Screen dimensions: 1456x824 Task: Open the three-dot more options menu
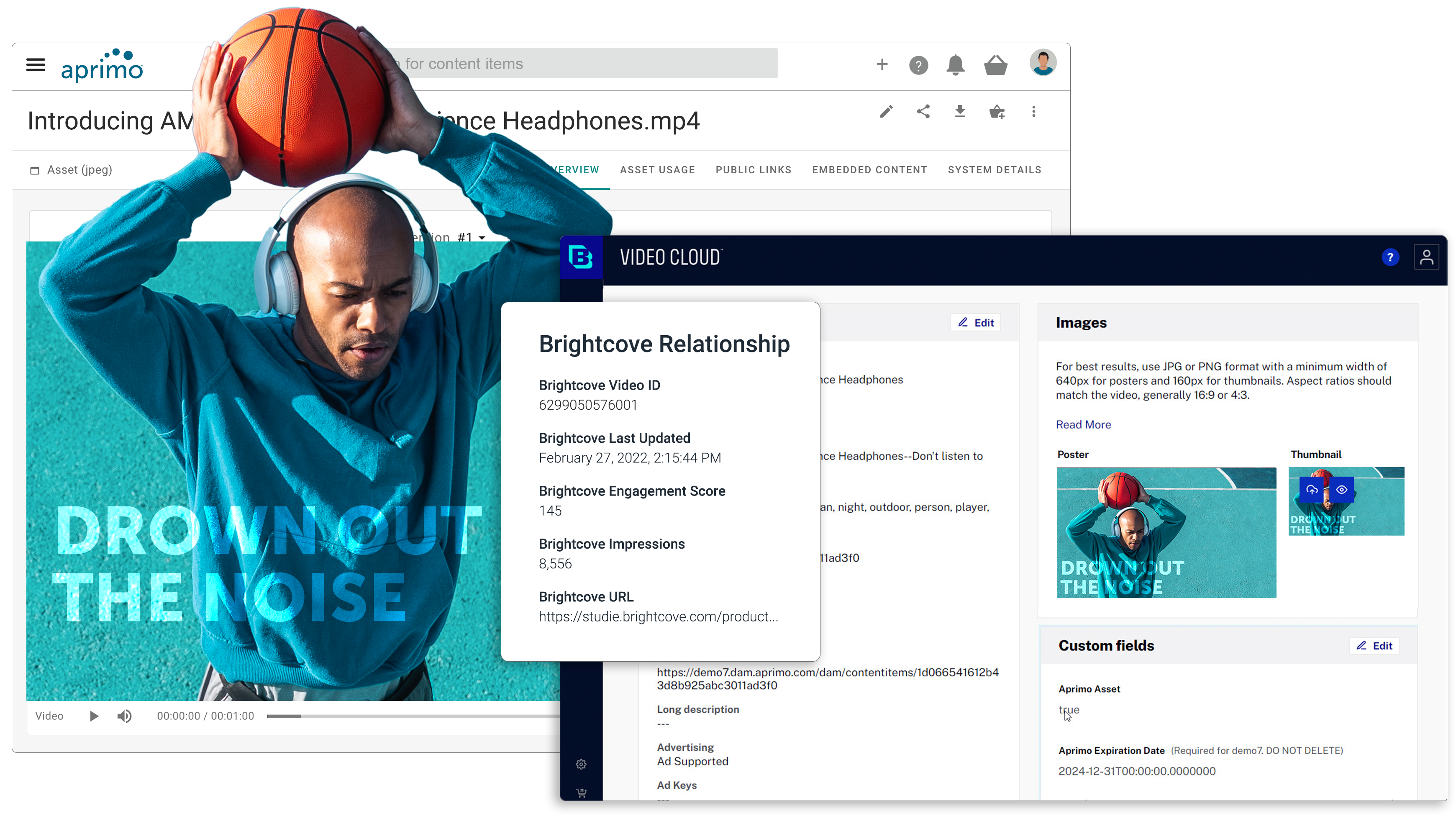[x=1033, y=111]
